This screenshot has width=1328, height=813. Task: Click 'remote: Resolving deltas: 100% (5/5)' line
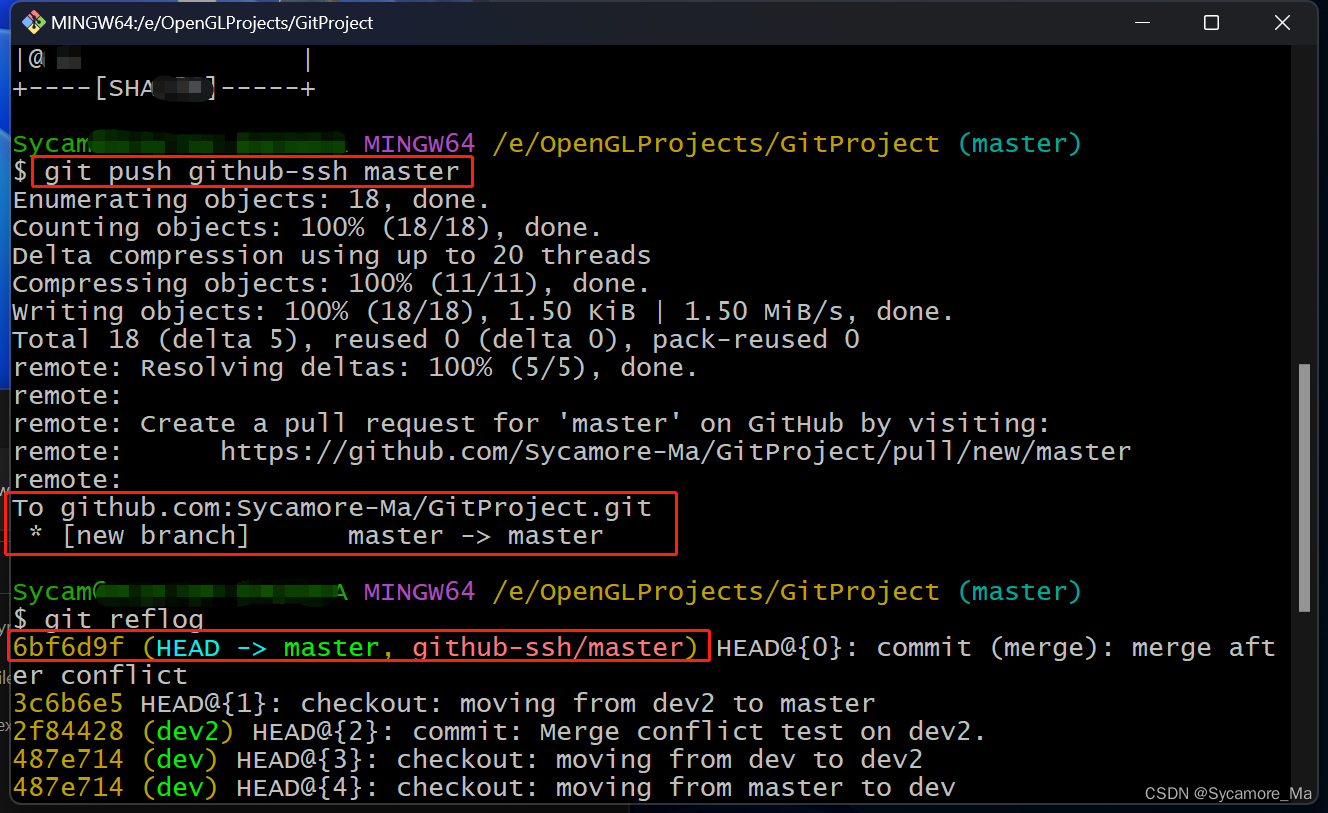coord(355,368)
